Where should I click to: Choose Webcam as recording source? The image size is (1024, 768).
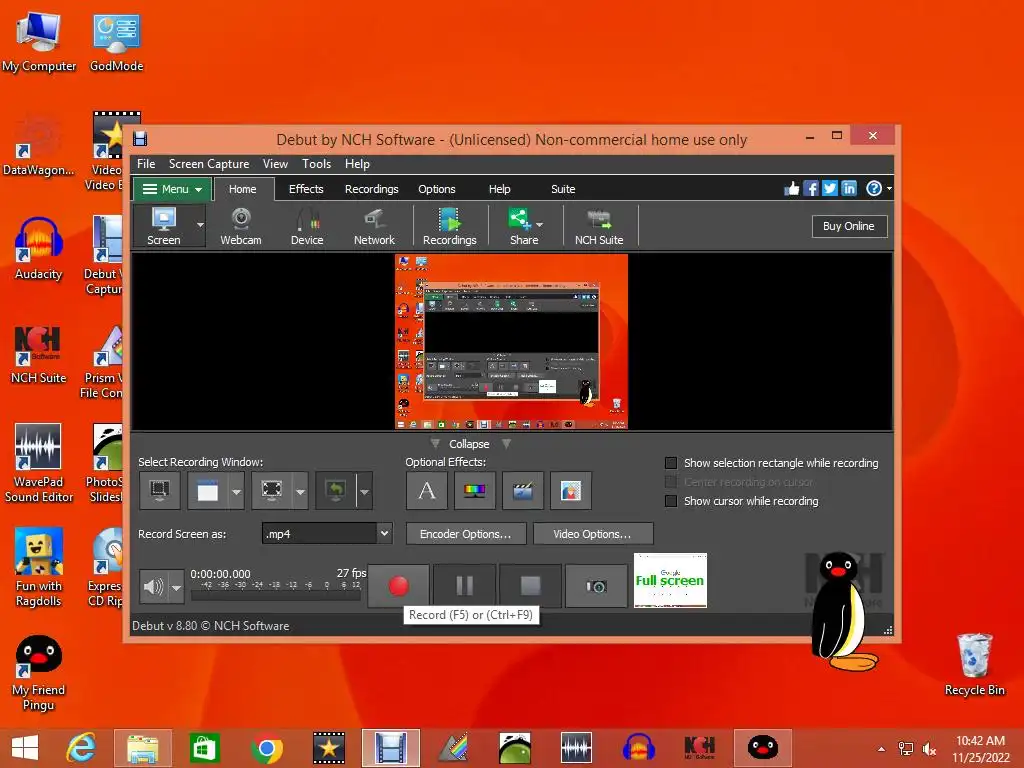(x=240, y=226)
